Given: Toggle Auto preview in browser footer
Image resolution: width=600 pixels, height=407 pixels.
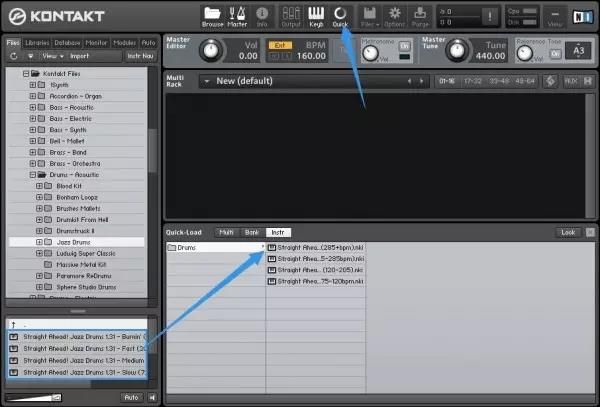Looking at the screenshot, I should (130, 397).
